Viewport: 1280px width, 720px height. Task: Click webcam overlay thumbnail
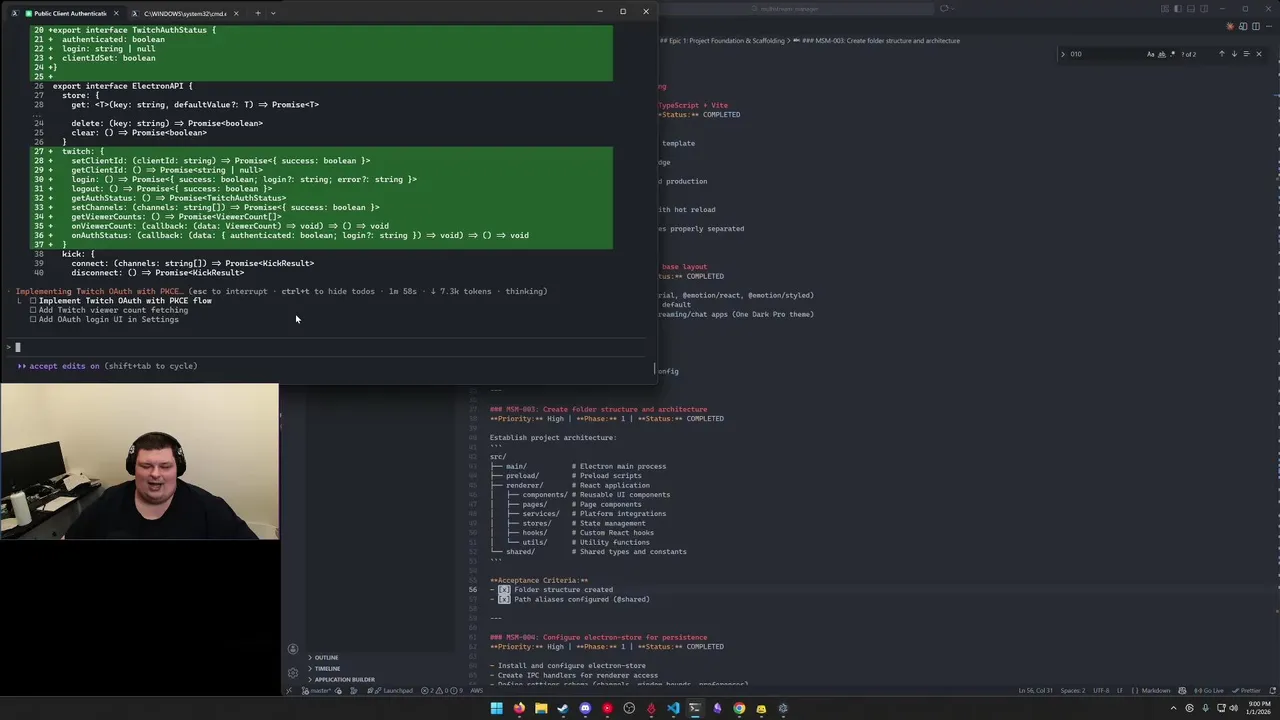pyautogui.click(x=140, y=462)
